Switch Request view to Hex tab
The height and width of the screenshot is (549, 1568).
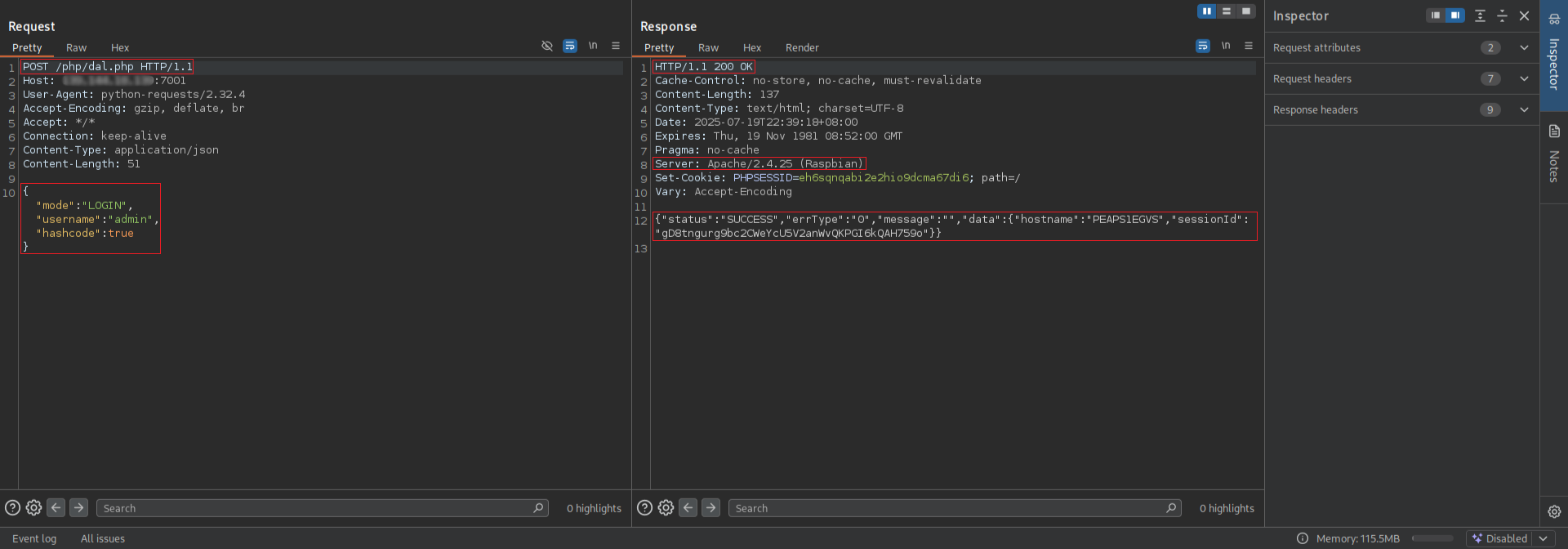click(120, 47)
